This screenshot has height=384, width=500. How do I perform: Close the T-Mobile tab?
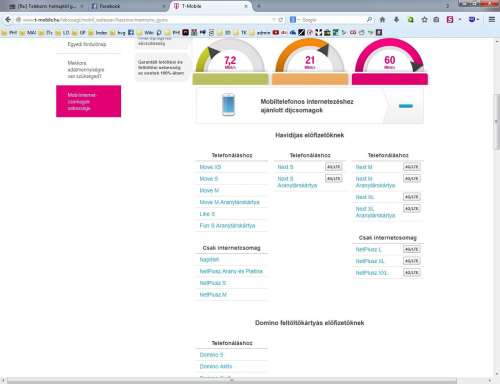(246, 6)
